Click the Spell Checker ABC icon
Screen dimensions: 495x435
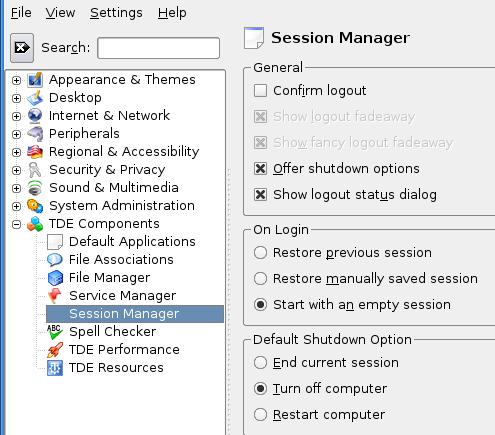[x=55, y=332]
